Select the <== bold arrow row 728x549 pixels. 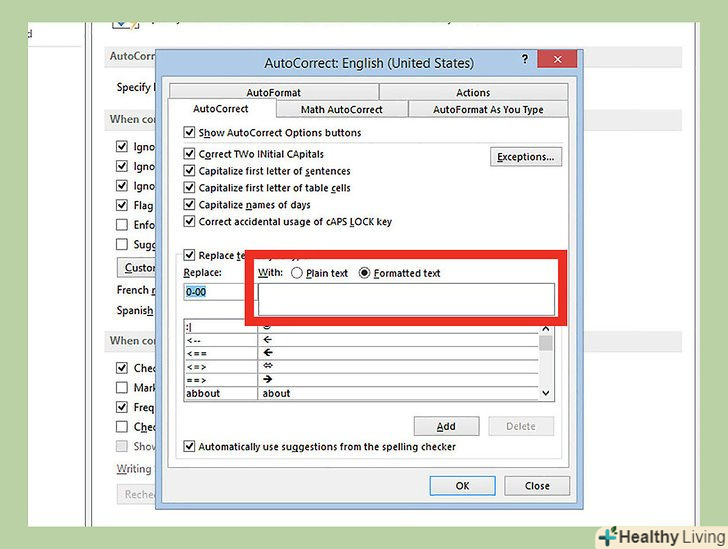coord(361,353)
